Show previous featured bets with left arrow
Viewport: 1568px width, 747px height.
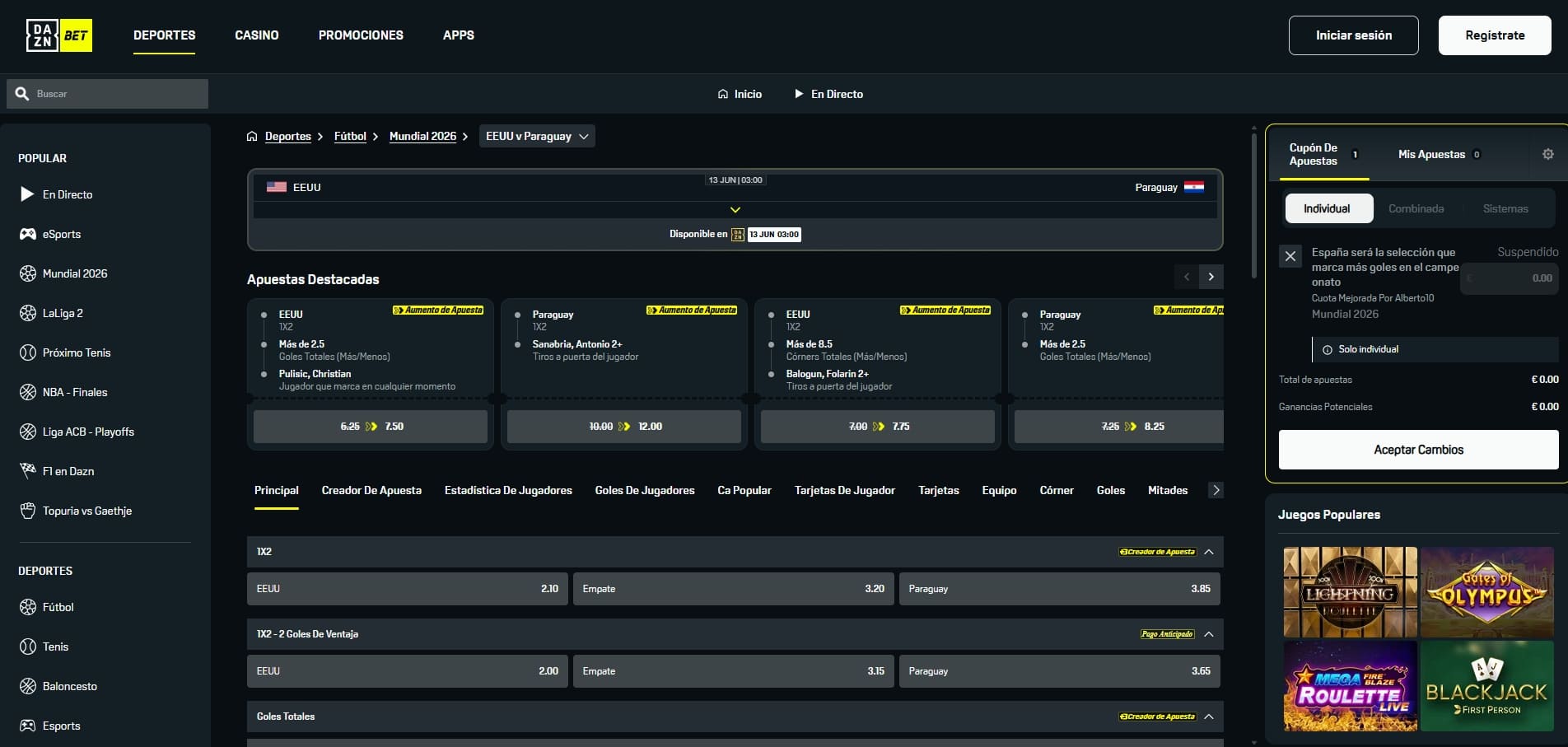click(x=1187, y=277)
